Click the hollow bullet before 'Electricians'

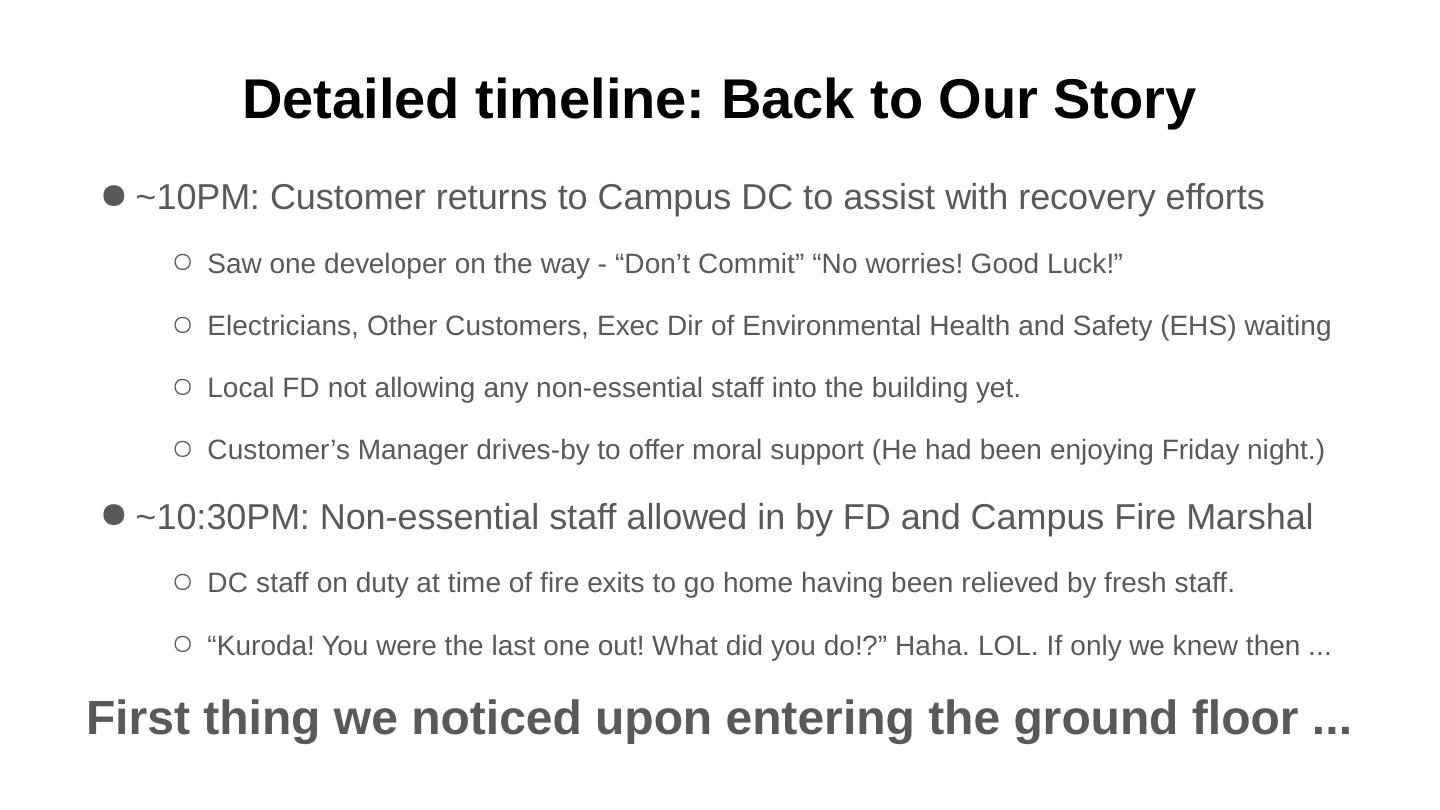pyautogui.click(x=182, y=324)
